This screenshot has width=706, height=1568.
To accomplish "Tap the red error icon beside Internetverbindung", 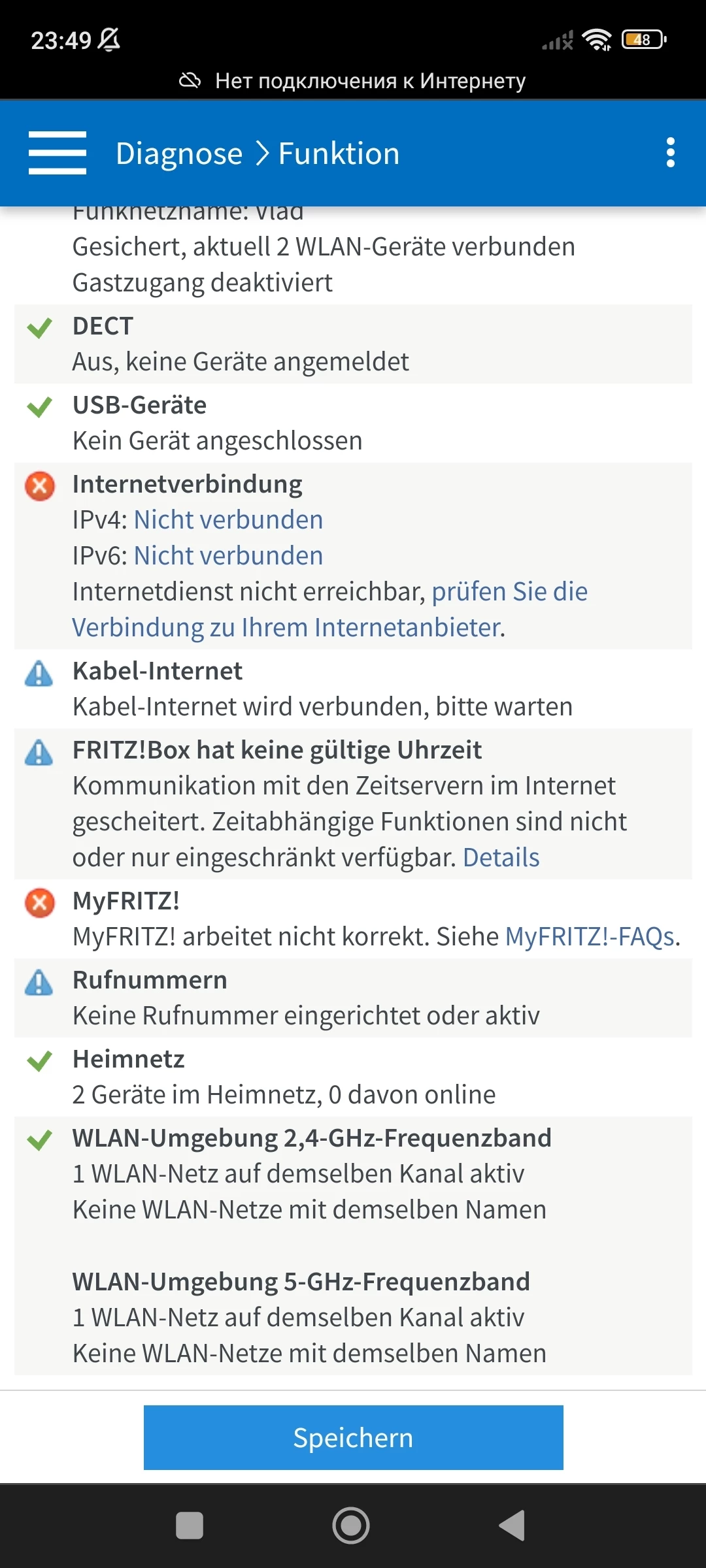I will [40, 486].
